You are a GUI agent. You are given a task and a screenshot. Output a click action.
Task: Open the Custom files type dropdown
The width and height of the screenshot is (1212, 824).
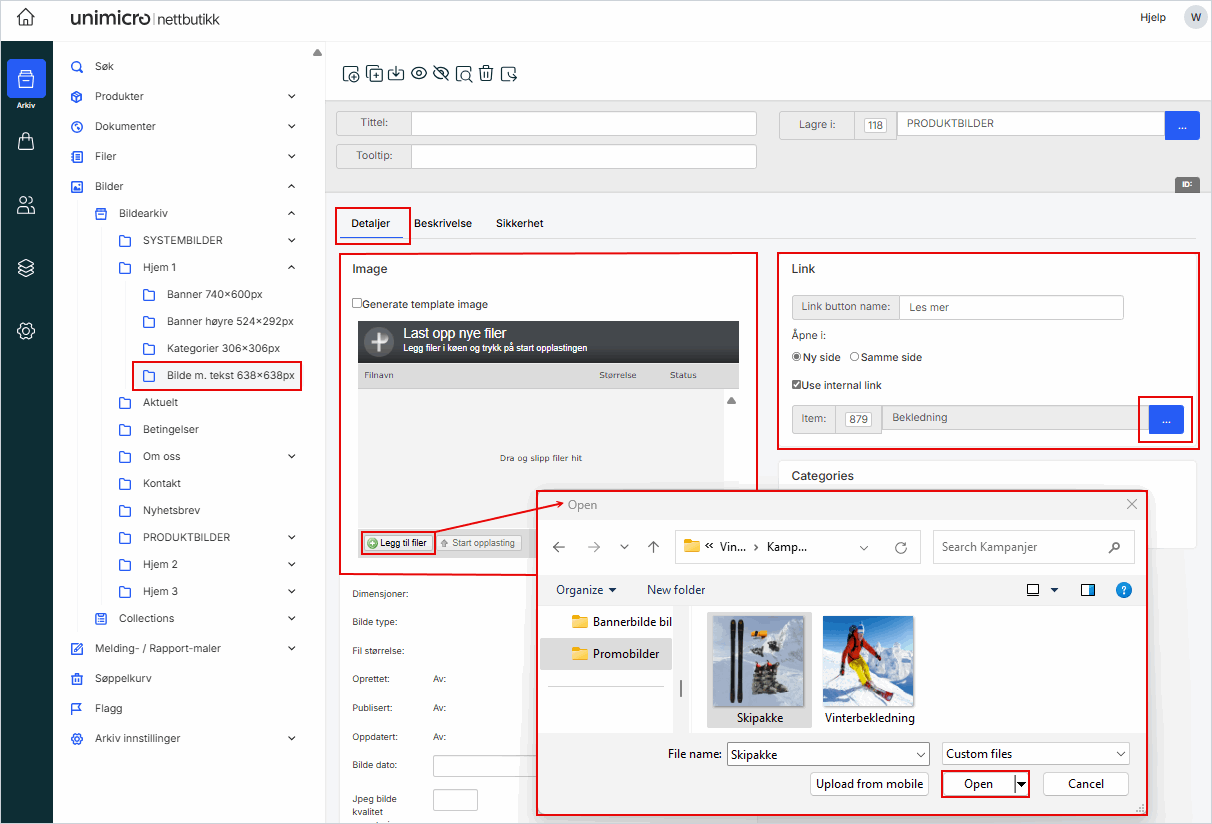point(1035,754)
